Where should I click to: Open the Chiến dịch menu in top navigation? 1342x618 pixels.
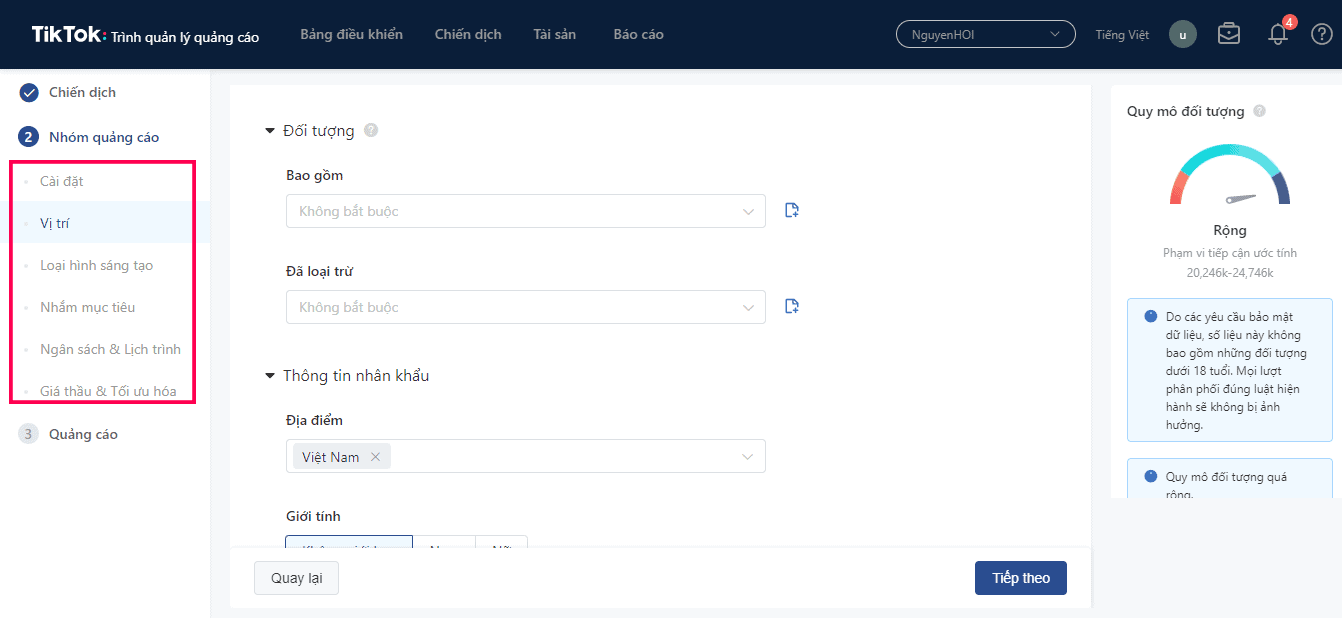468,34
